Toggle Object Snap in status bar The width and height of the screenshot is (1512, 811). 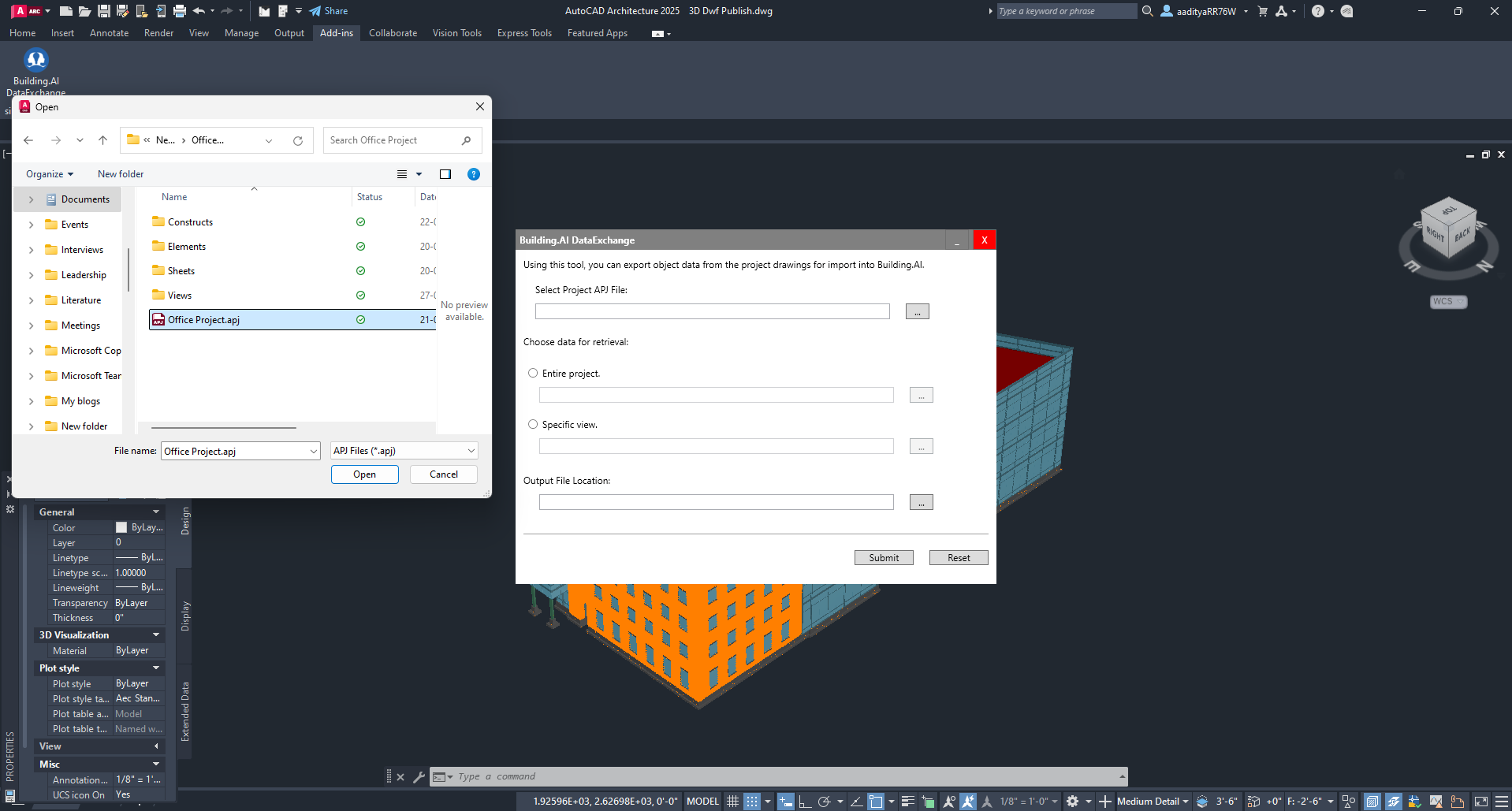coord(876,802)
